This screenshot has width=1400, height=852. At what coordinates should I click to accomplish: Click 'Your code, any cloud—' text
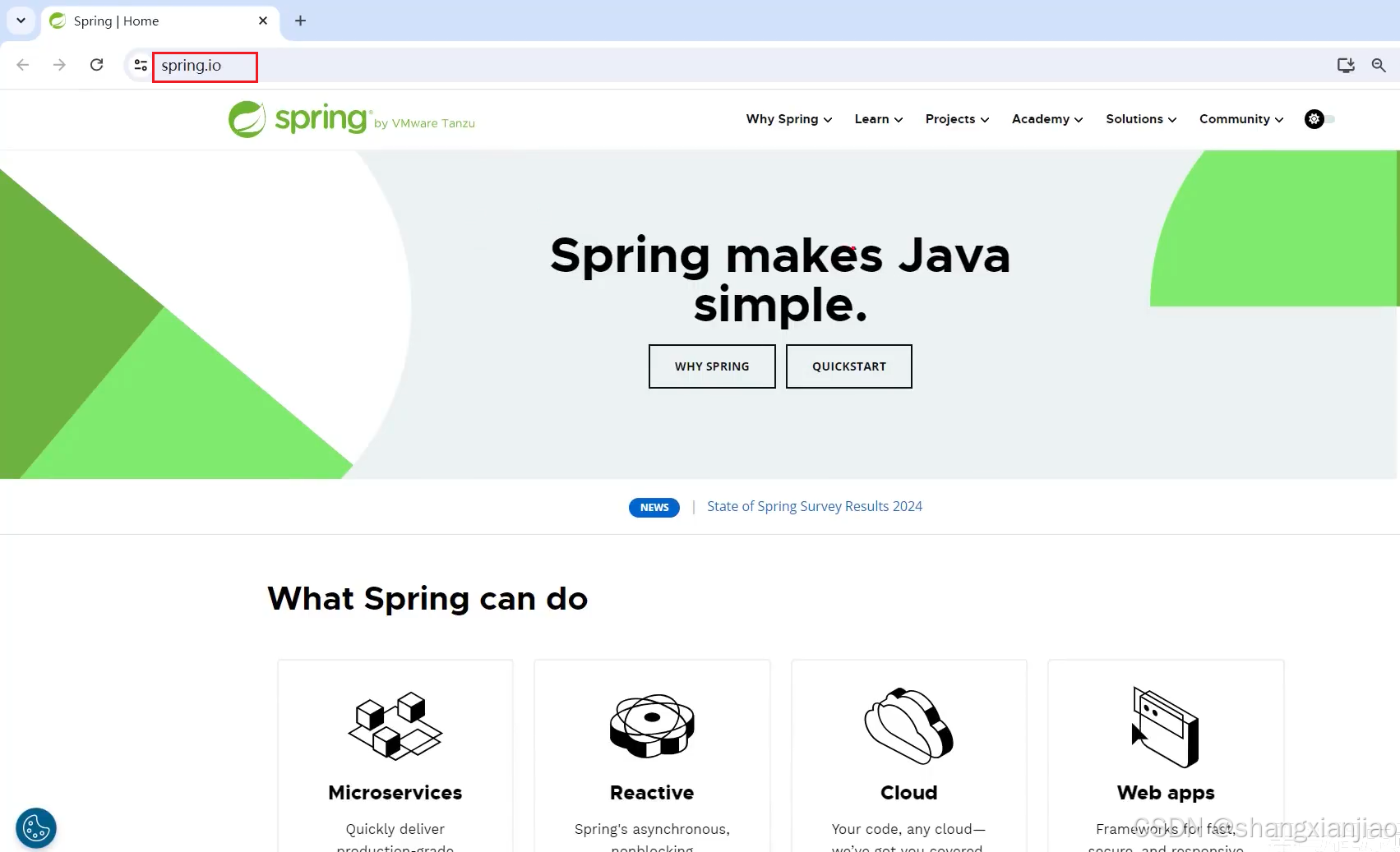[x=908, y=829]
